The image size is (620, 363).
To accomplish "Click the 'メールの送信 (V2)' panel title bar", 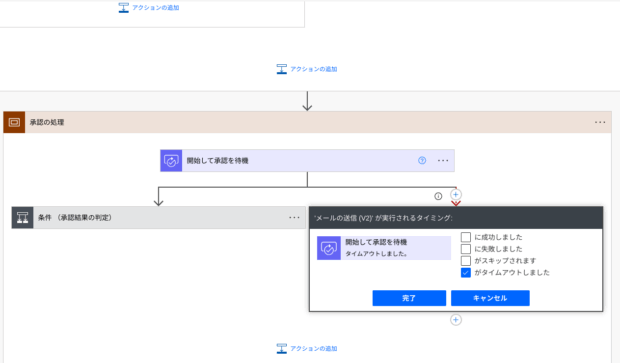I will click(456, 218).
